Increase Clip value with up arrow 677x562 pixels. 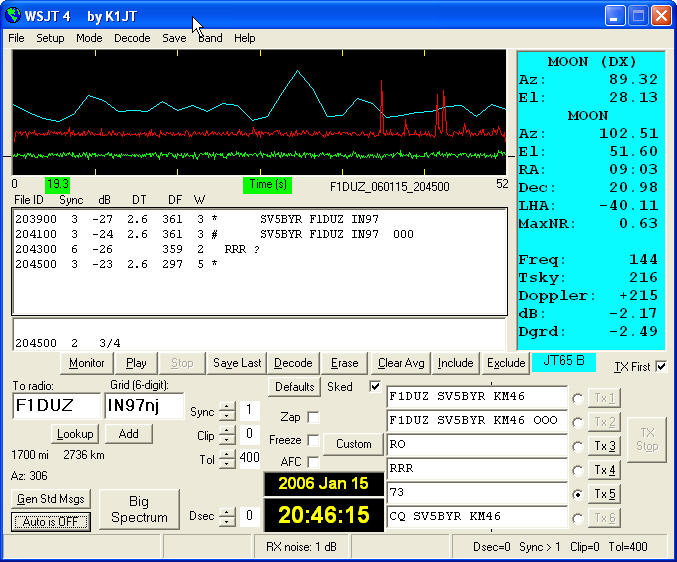(x=227, y=429)
